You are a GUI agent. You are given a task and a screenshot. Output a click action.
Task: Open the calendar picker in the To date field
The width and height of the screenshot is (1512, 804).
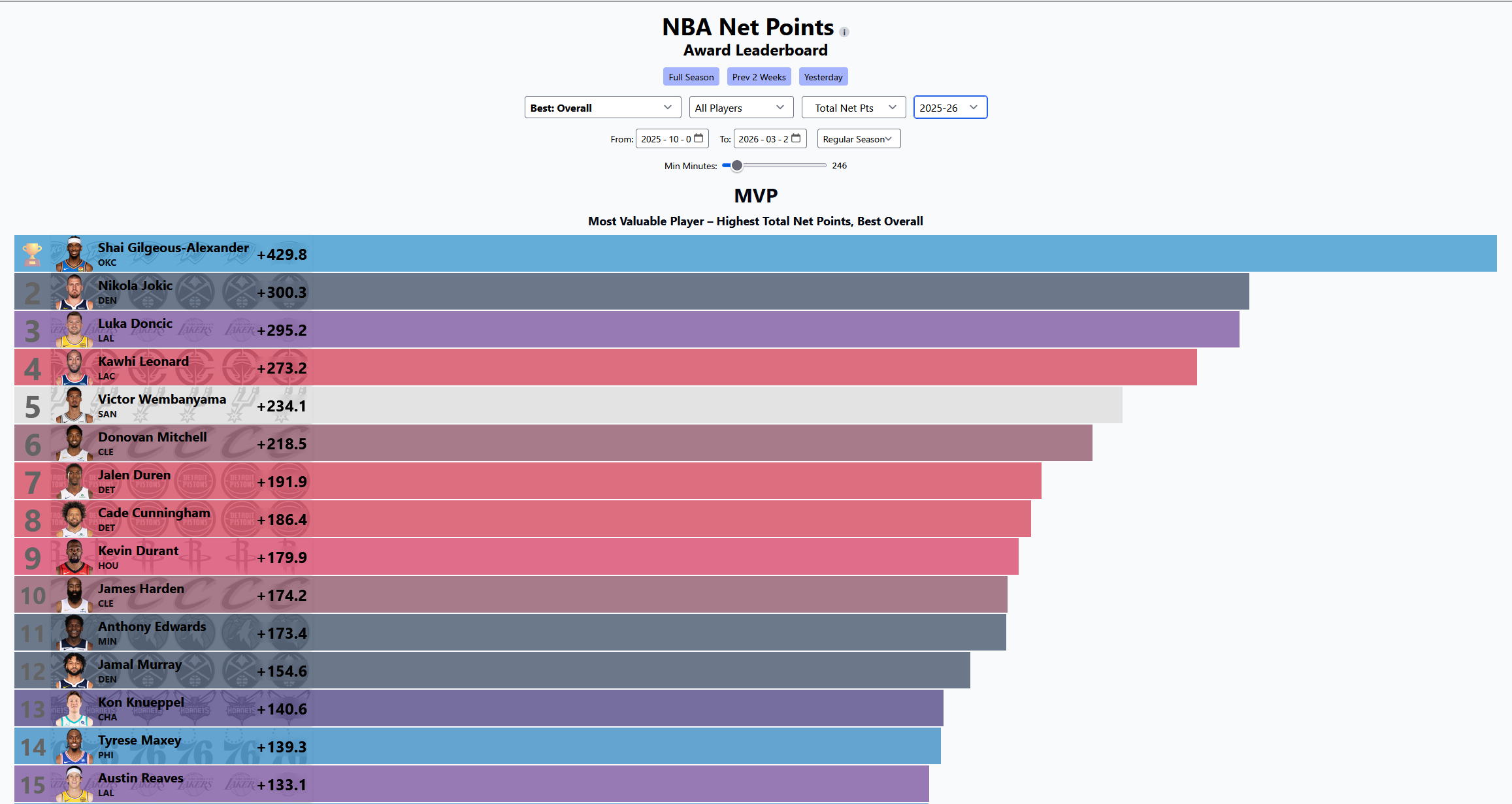point(796,138)
